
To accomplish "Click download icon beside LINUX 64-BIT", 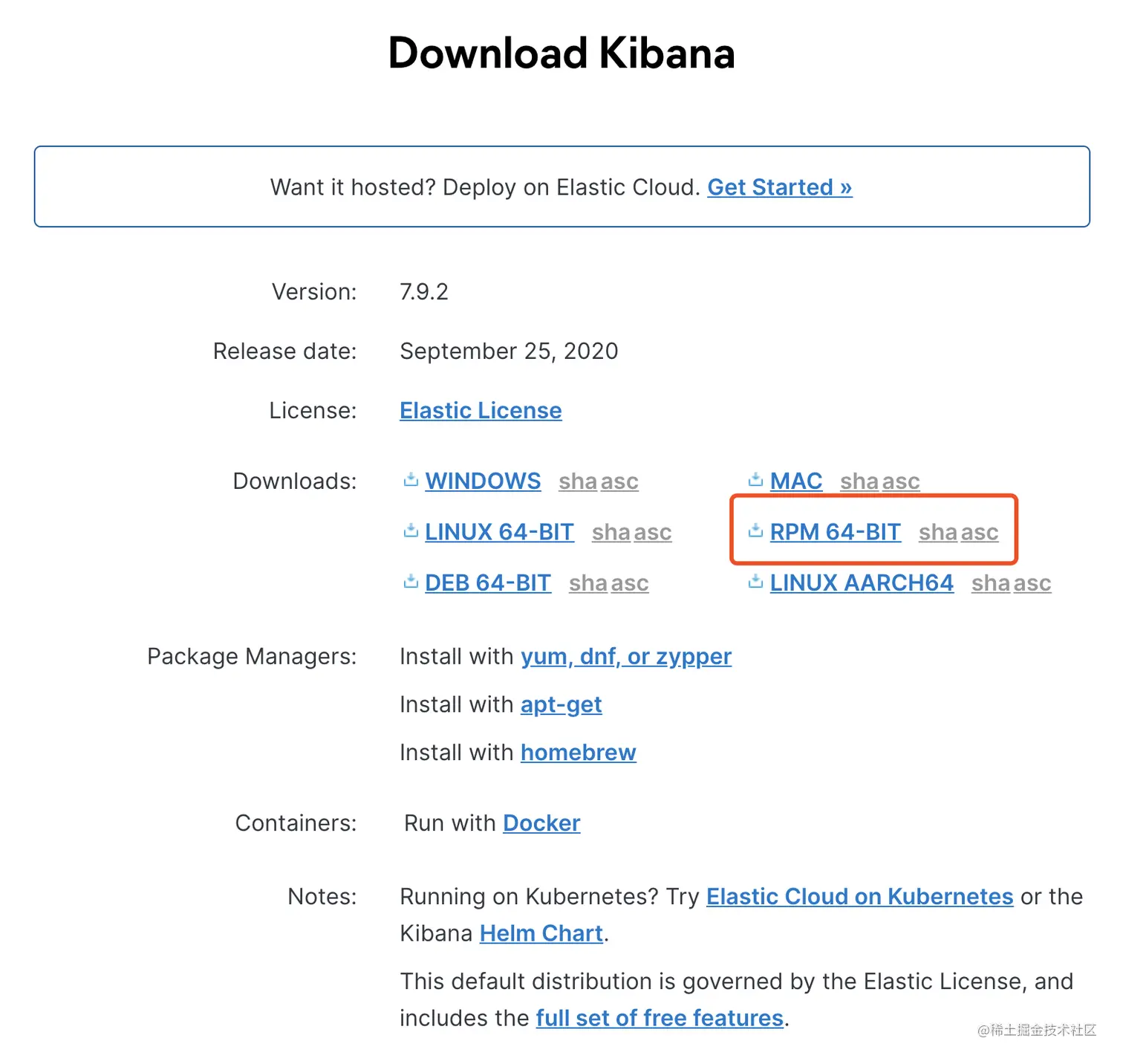I will click(x=411, y=531).
